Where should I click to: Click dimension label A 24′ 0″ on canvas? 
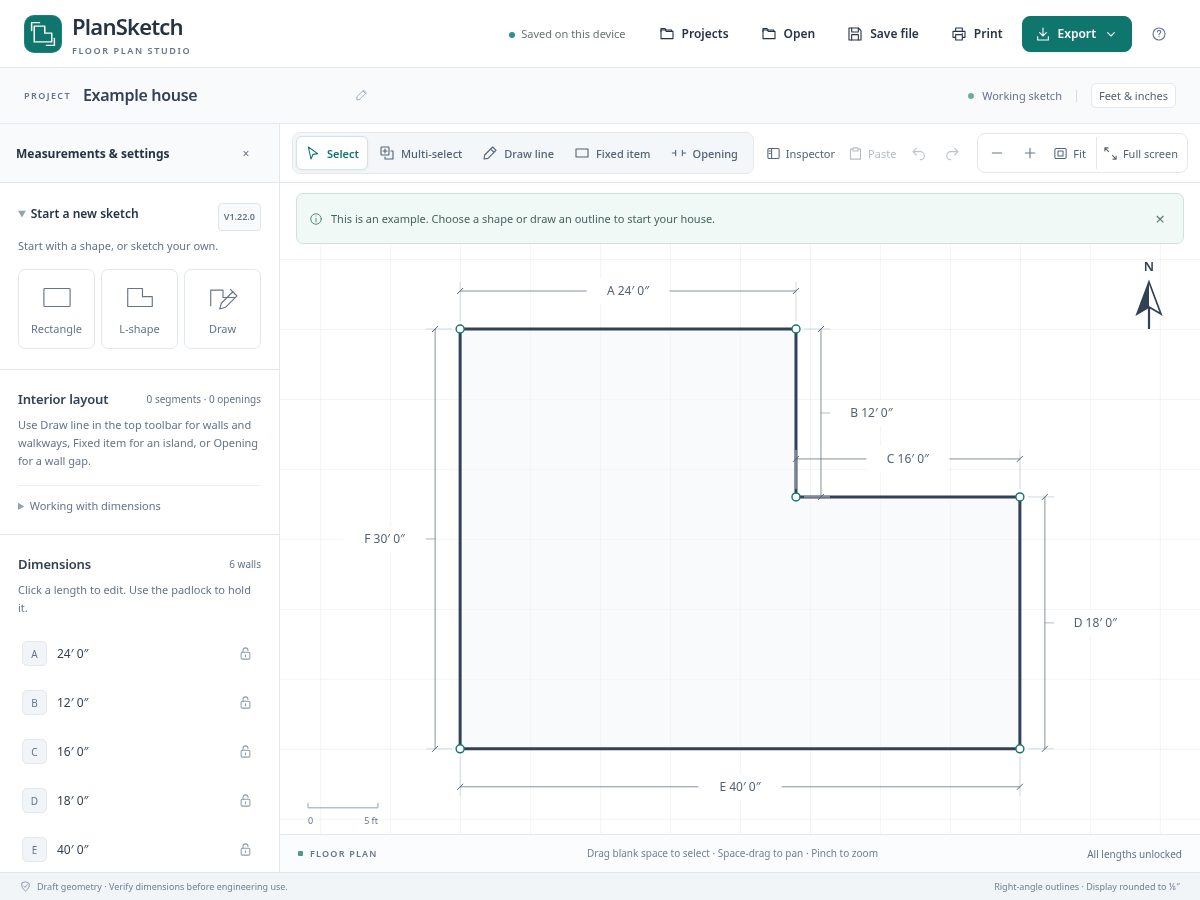click(x=628, y=290)
